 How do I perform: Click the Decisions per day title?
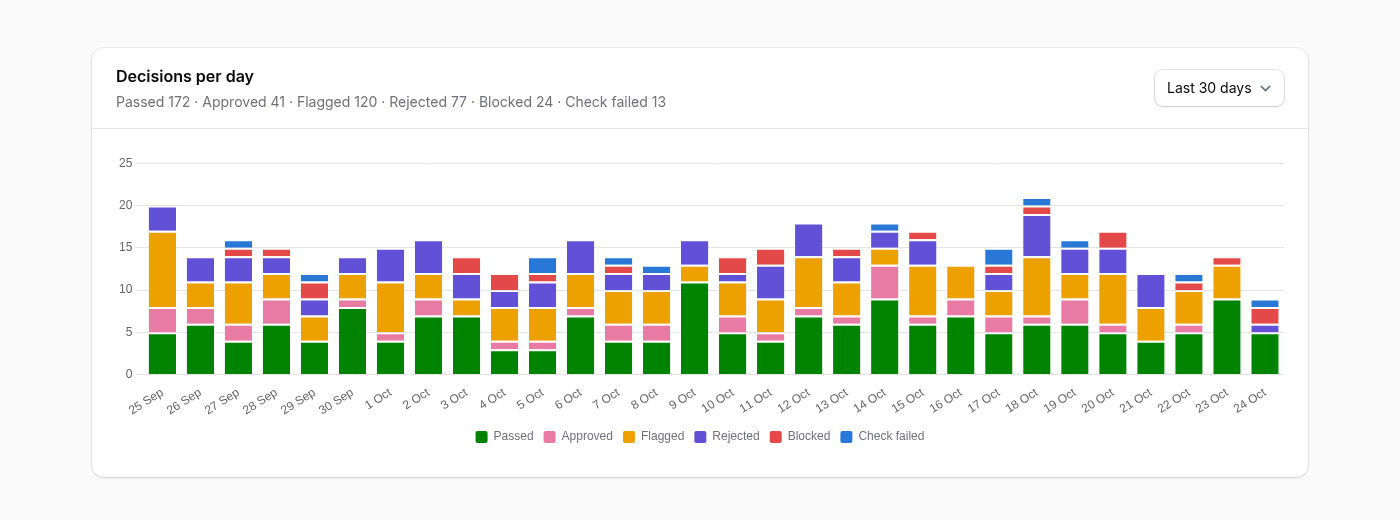click(x=185, y=76)
